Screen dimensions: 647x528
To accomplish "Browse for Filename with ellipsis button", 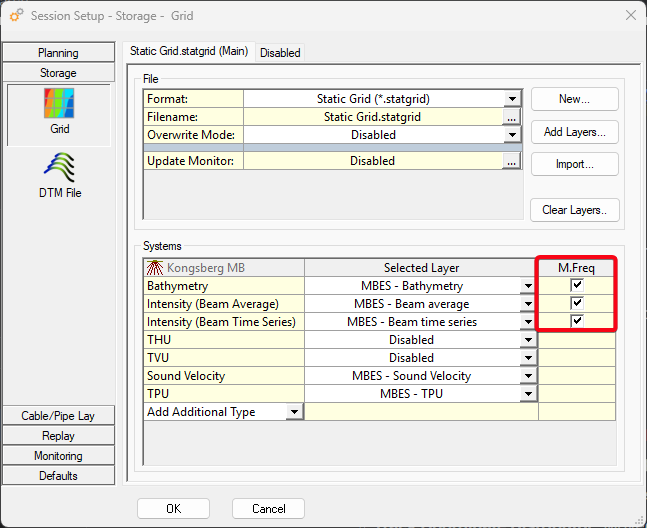I will pos(512,117).
